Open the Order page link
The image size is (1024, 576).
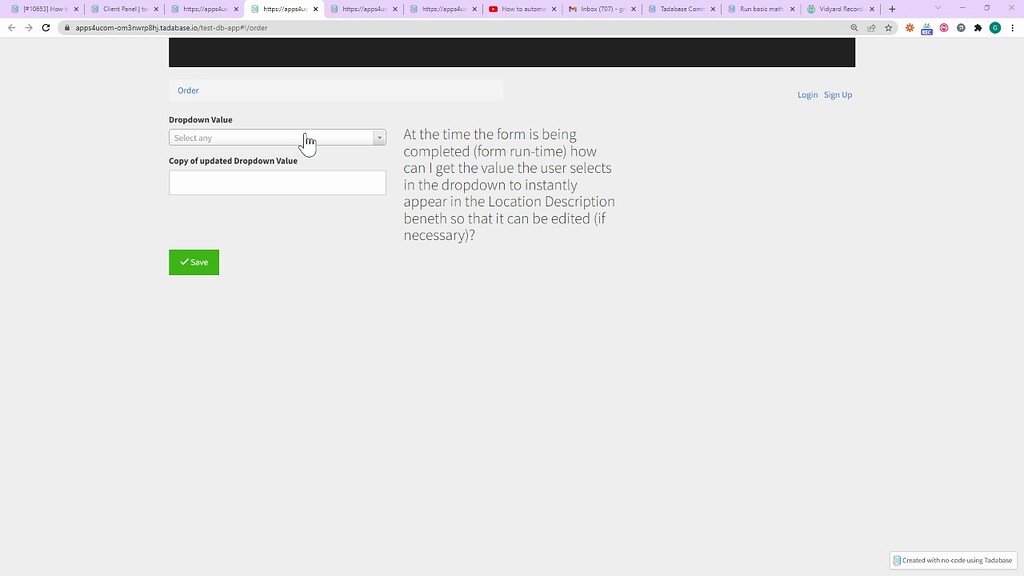(x=188, y=90)
